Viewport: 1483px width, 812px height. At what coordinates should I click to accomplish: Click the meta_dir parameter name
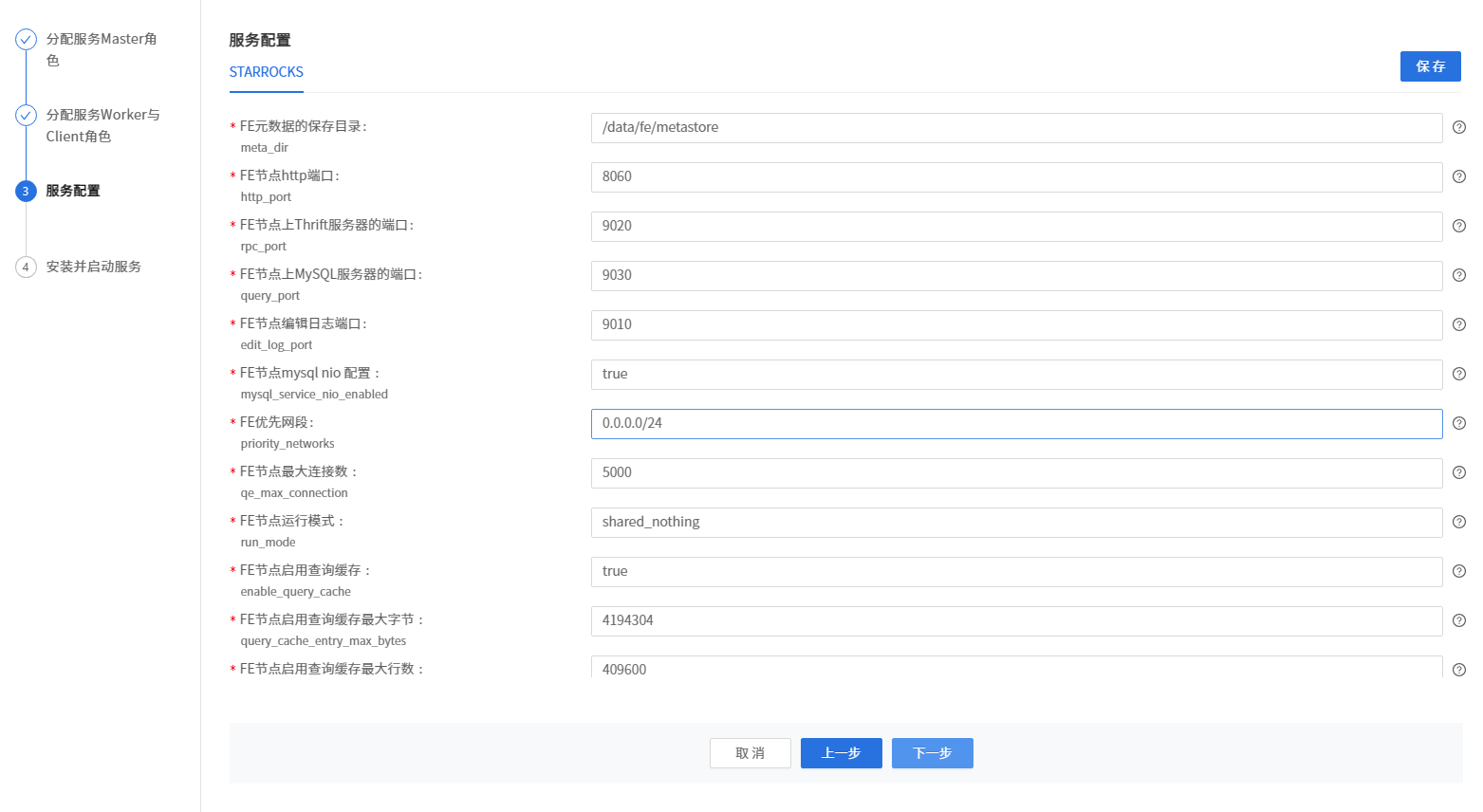coord(264,148)
